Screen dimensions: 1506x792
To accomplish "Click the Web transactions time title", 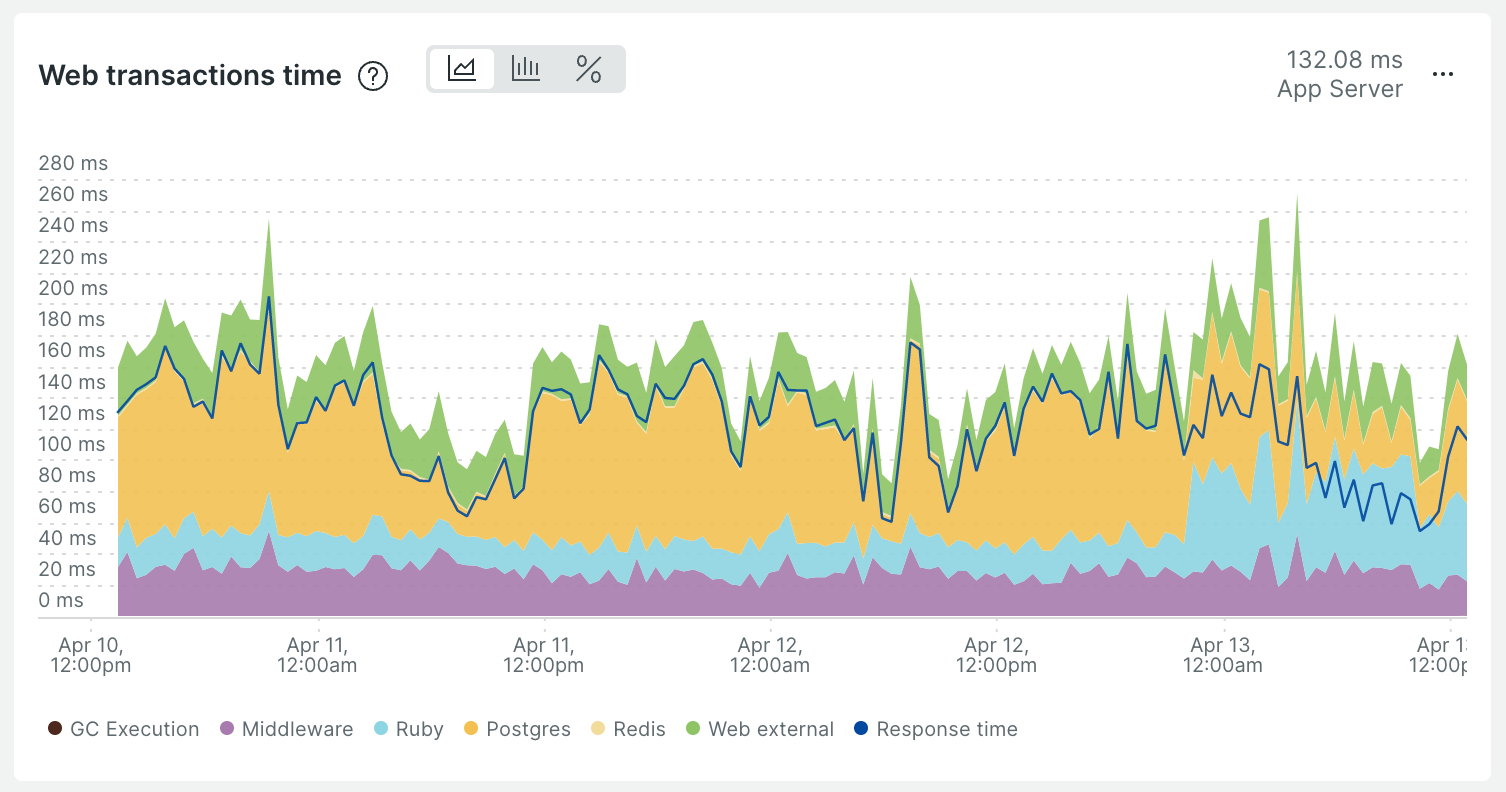I will click(x=190, y=76).
